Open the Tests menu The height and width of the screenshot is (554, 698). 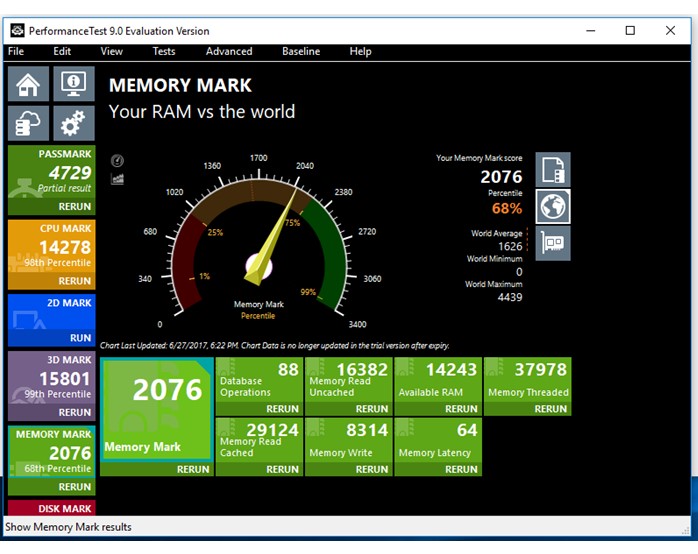coord(163,51)
